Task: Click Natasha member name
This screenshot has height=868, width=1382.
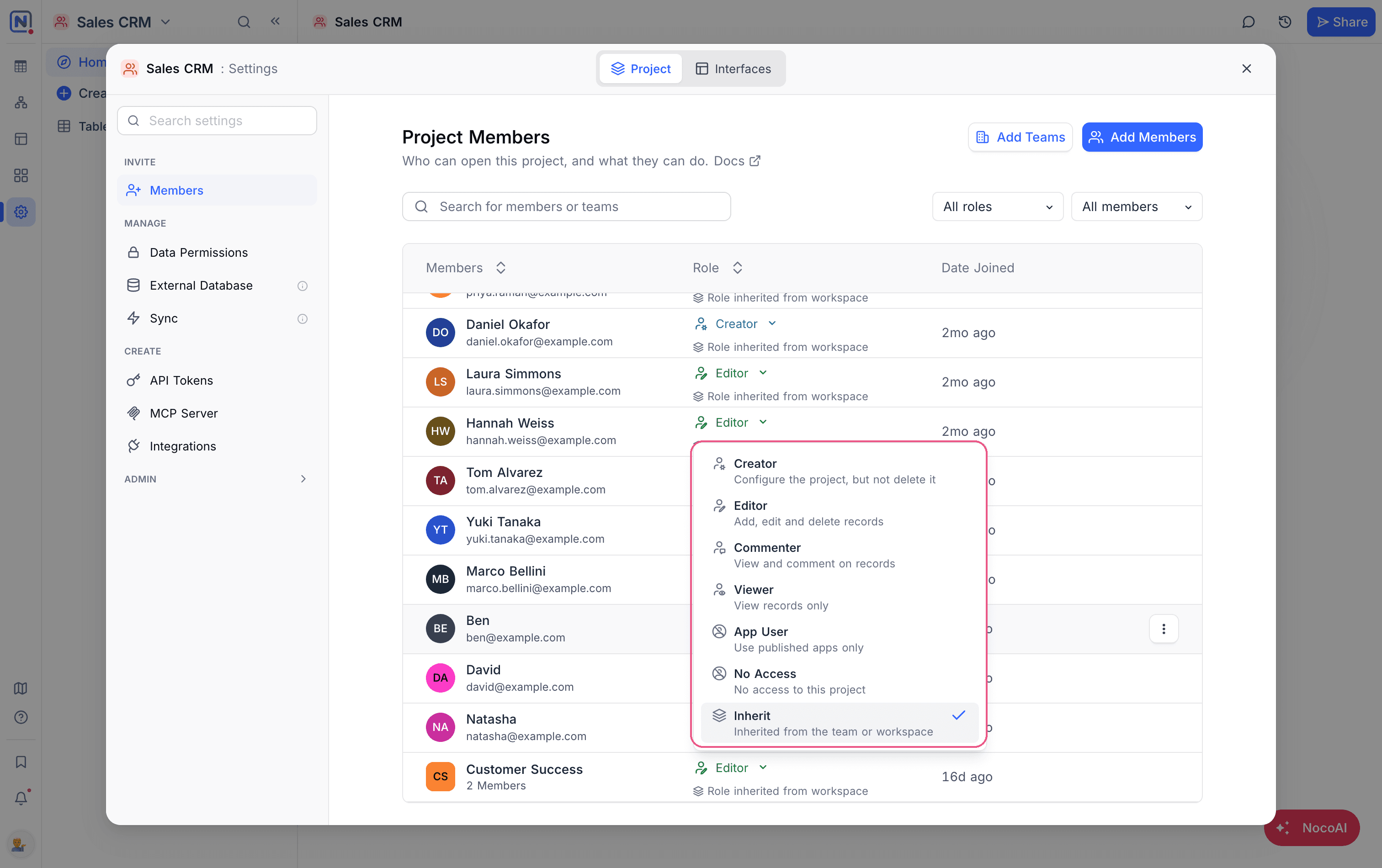Action: click(x=491, y=719)
